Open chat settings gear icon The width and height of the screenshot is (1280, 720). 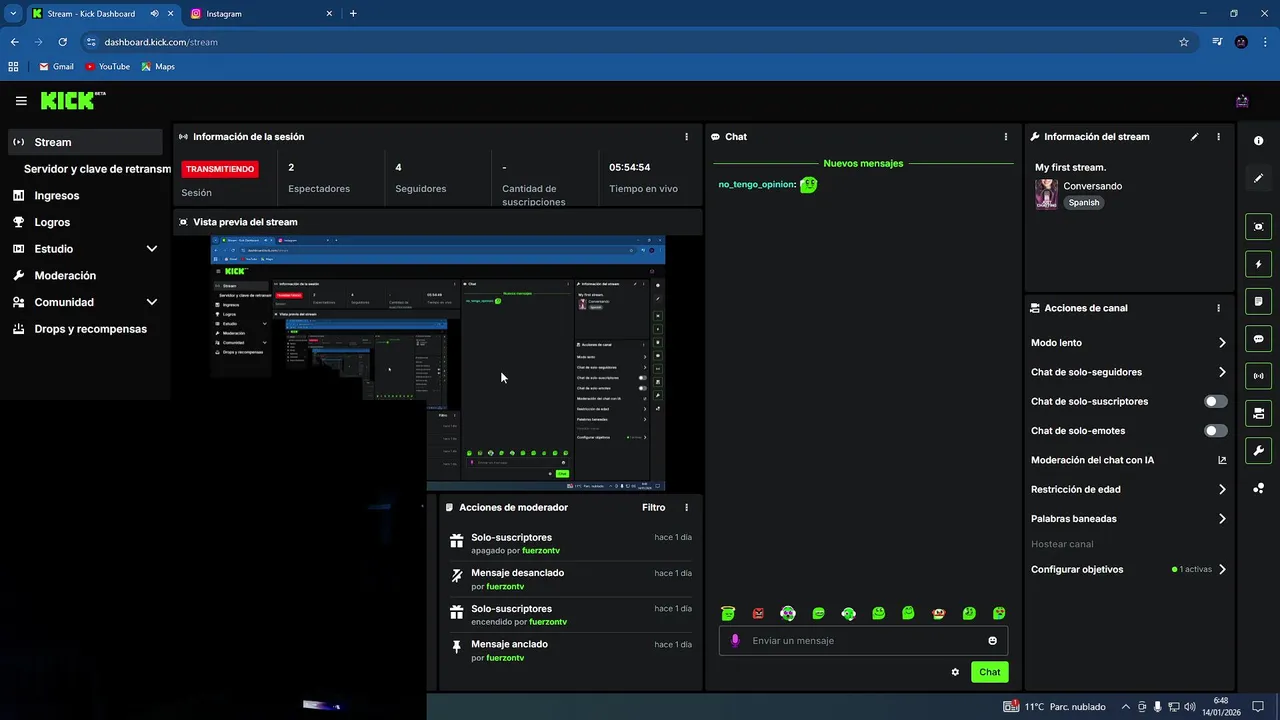pyautogui.click(x=955, y=672)
